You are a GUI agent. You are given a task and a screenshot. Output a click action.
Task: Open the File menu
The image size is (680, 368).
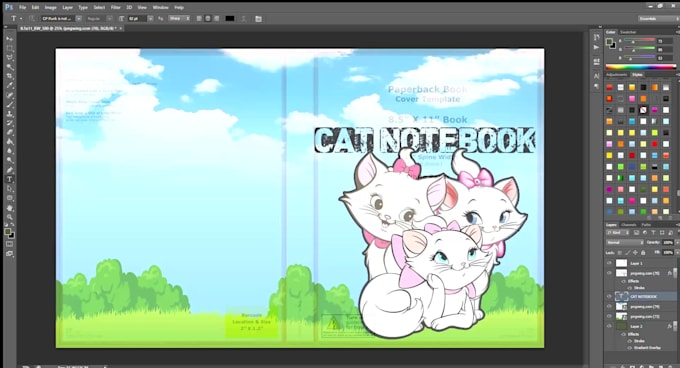tap(23, 7)
